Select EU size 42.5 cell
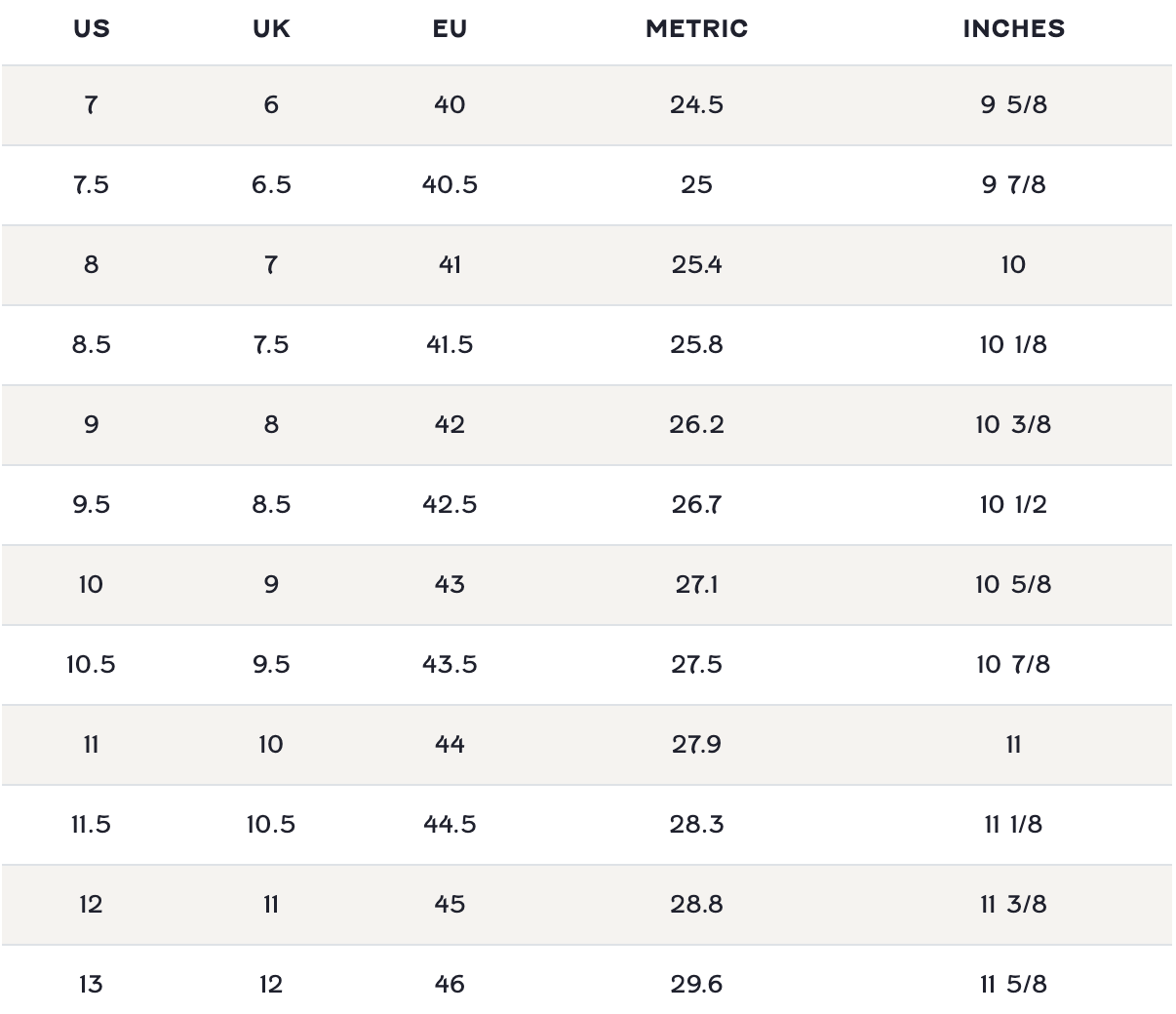Image resolution: width=1176 pixels, height=1014 pixels. pyautogui.click(x=450, y=504)
